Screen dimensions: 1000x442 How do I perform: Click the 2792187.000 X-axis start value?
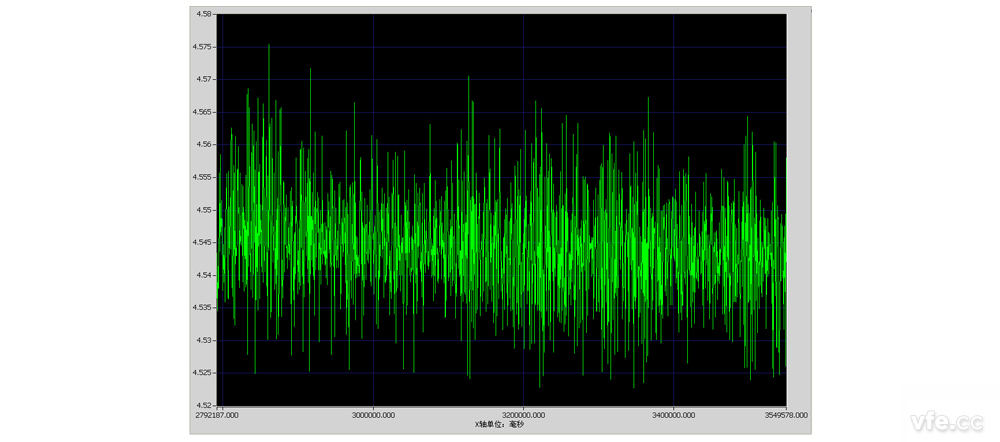(x=219, y=414)
